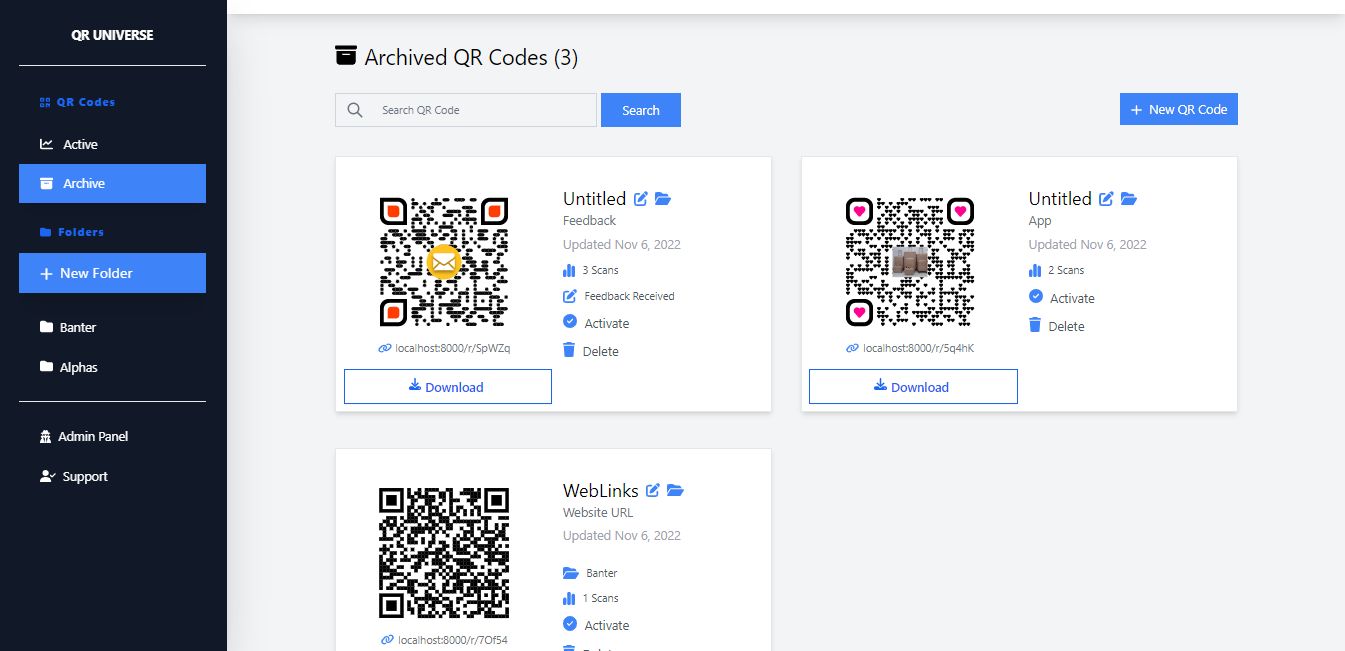Viewport: 1345px width, 651px height.
Task: View 1 Scans stats for WebLinks
Action: [591, 598]
